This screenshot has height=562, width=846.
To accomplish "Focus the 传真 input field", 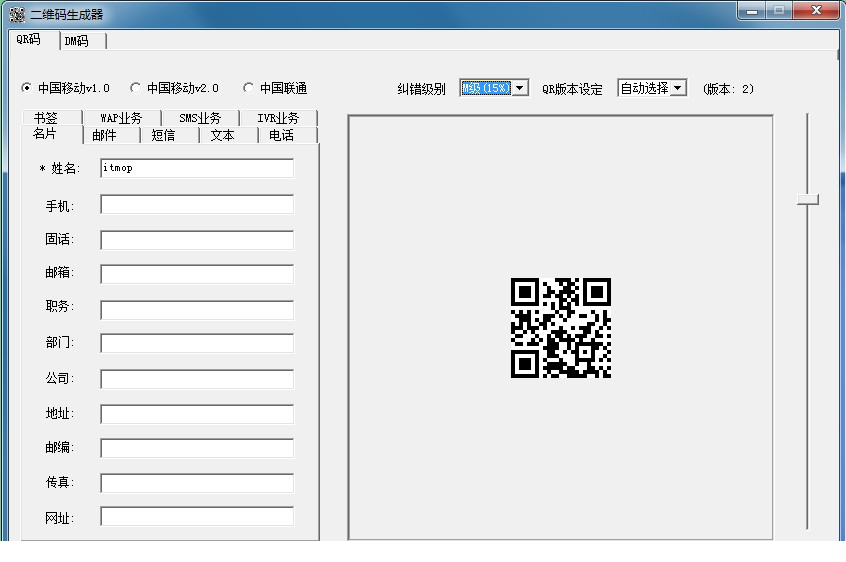I will 197,483.
